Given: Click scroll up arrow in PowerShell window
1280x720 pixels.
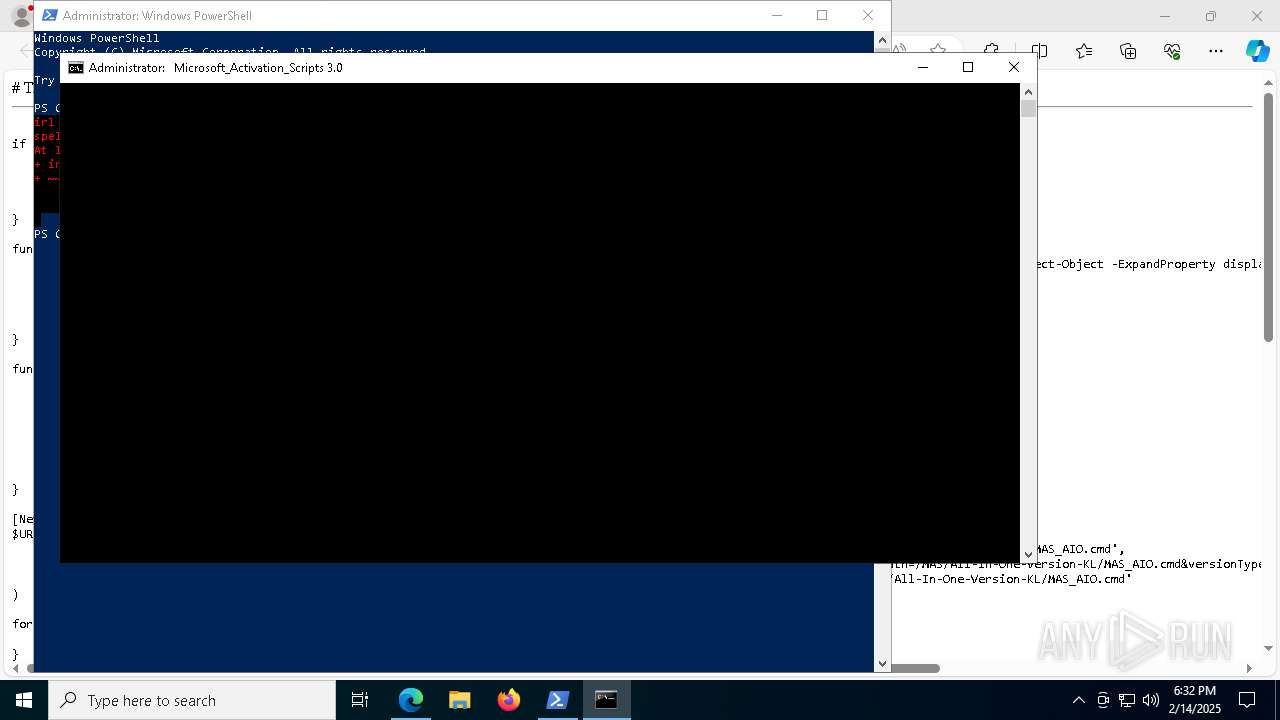Looking at the screenshot, I should coord(882,40).
